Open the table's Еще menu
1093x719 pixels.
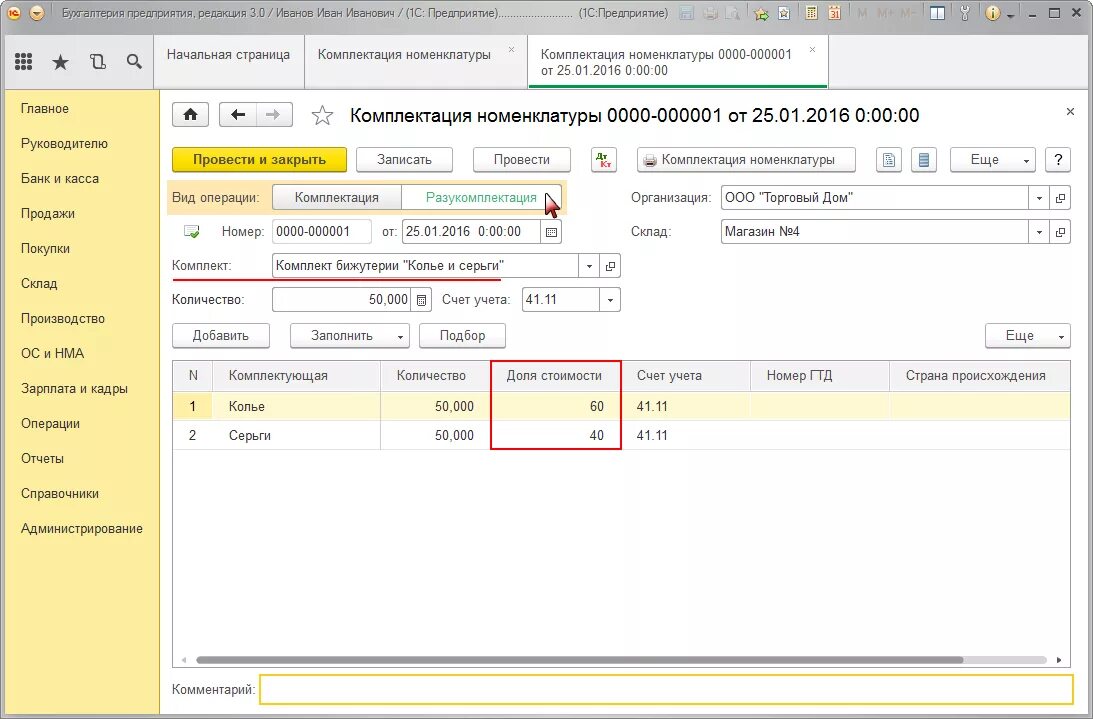pos(1027,335)
